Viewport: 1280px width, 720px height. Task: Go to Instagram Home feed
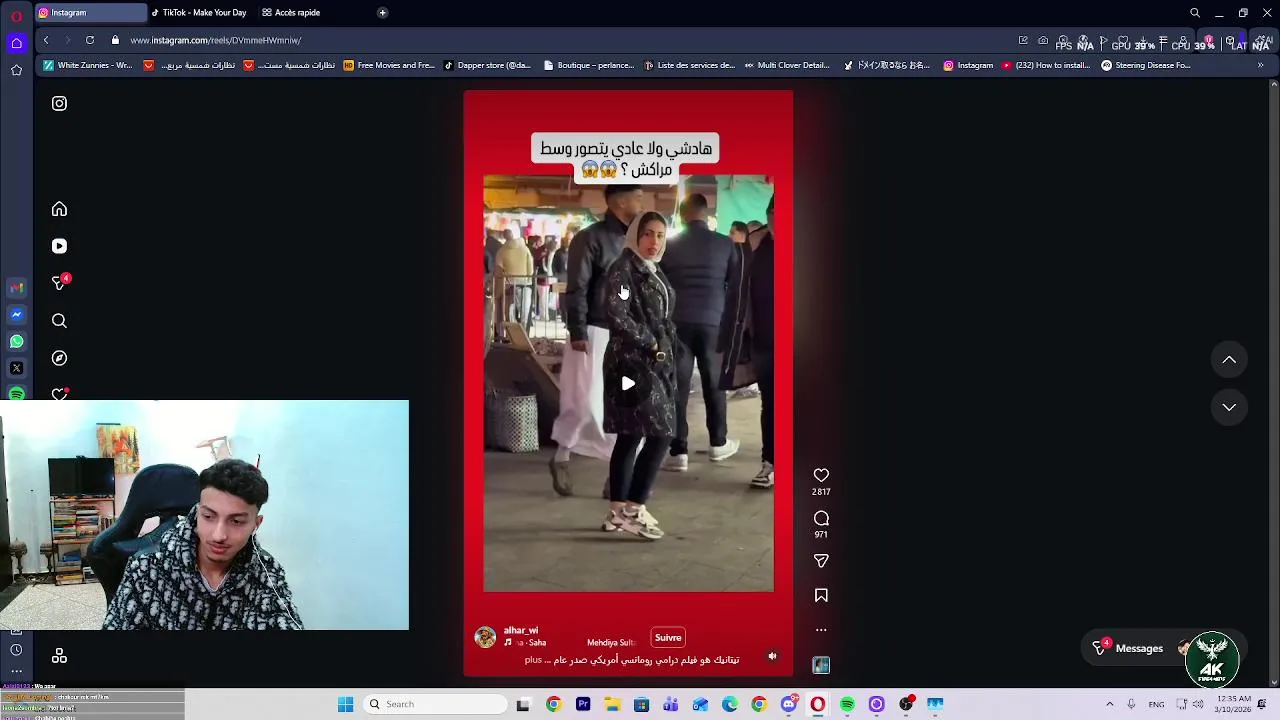click(x=59, y=209)
